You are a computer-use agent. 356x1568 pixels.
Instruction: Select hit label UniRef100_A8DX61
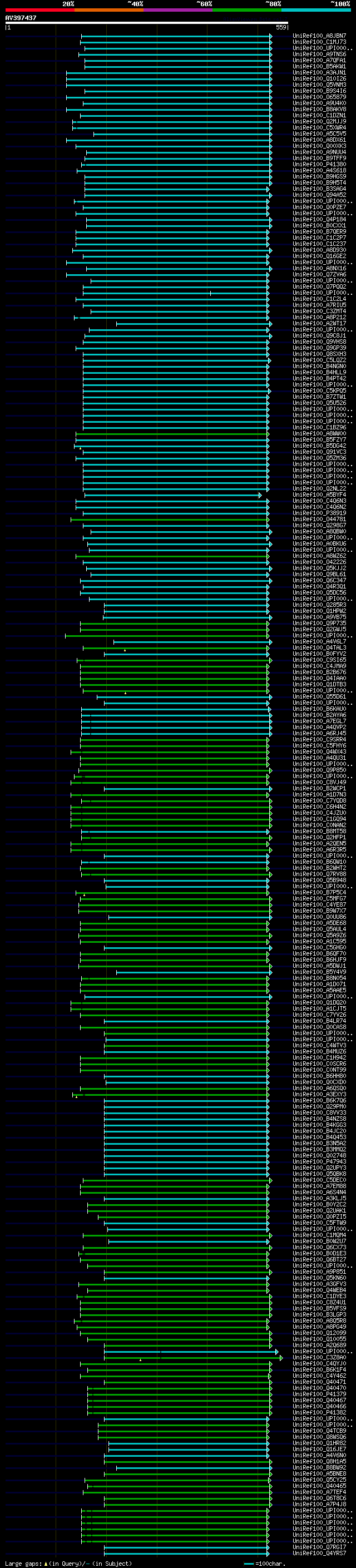(x=319, y=140)
